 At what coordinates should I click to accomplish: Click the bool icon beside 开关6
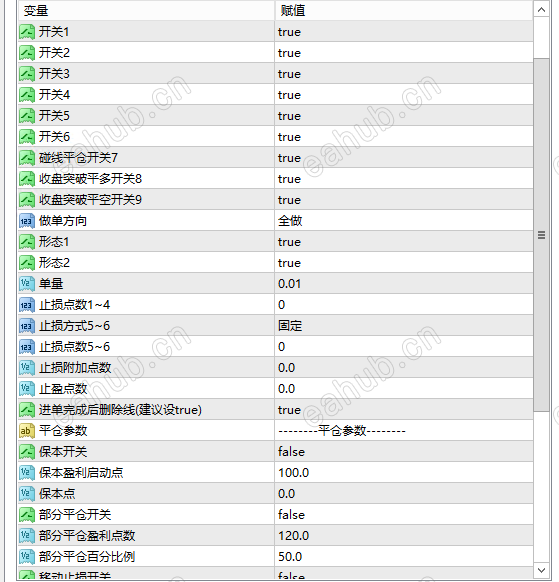click(x=27, y=137)
